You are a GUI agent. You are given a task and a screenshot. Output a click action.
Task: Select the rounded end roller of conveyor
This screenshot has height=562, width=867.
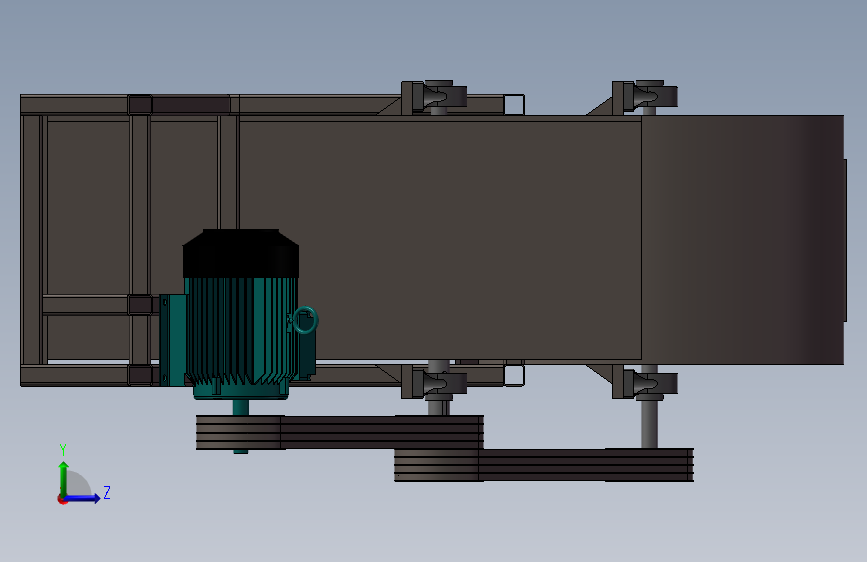743,240
